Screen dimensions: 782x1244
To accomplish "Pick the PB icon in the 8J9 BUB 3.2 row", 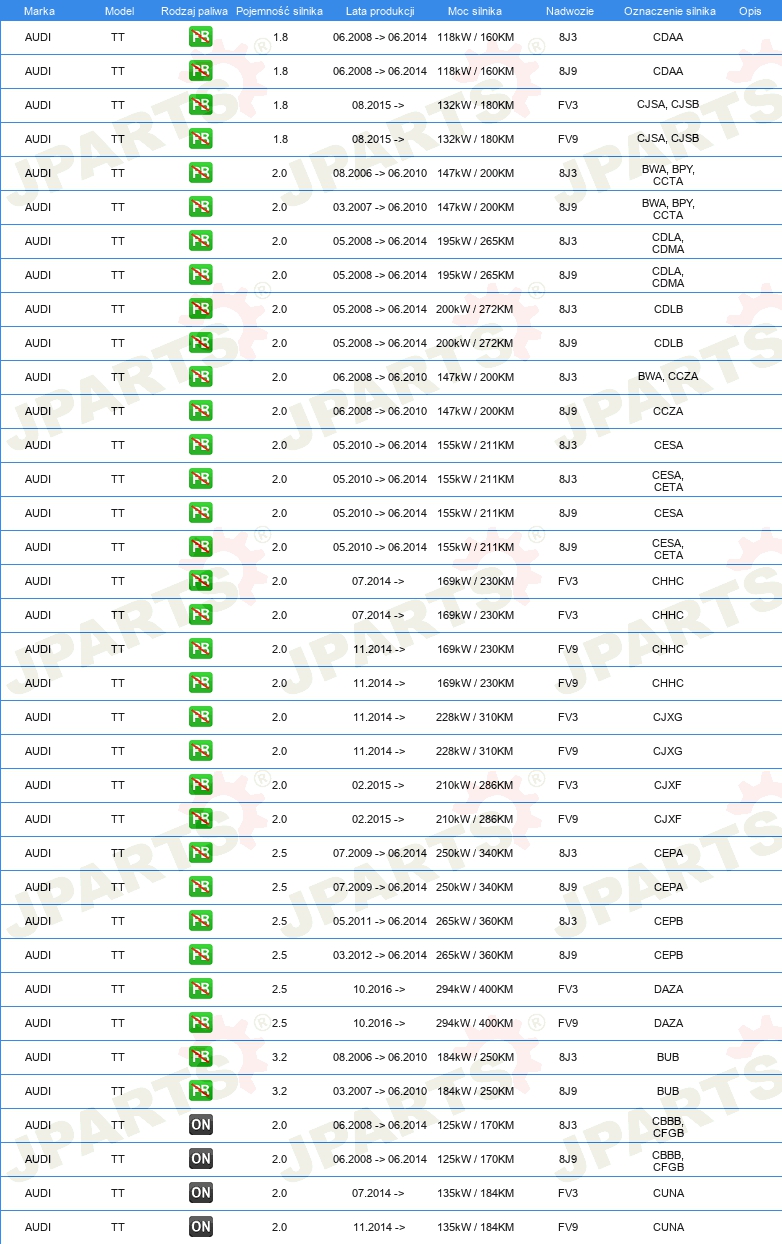I will pyautogui.click(x=201, y=1091).
